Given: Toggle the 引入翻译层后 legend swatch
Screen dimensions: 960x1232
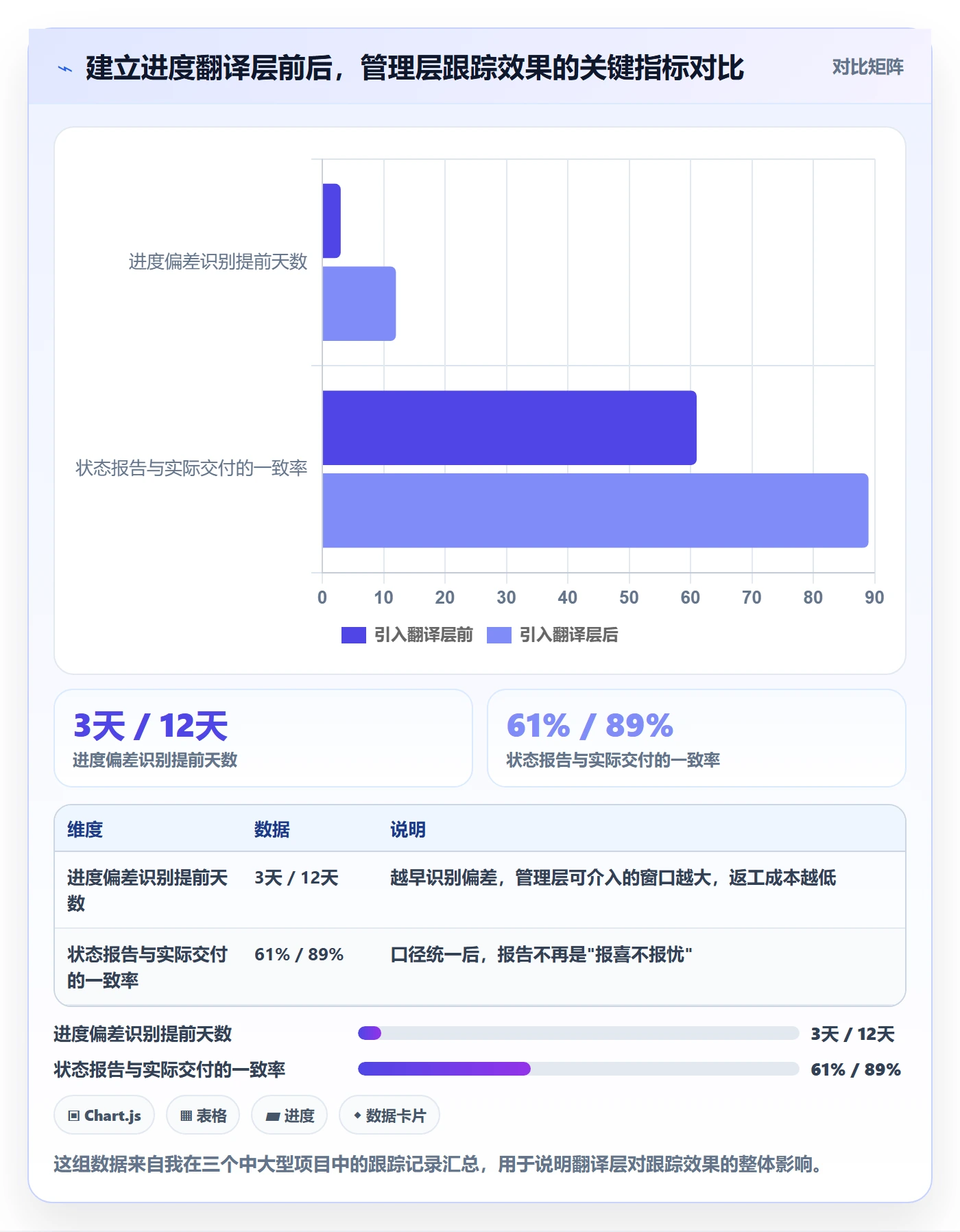Looking at the screenshot, I should click(x=499, y=635).
